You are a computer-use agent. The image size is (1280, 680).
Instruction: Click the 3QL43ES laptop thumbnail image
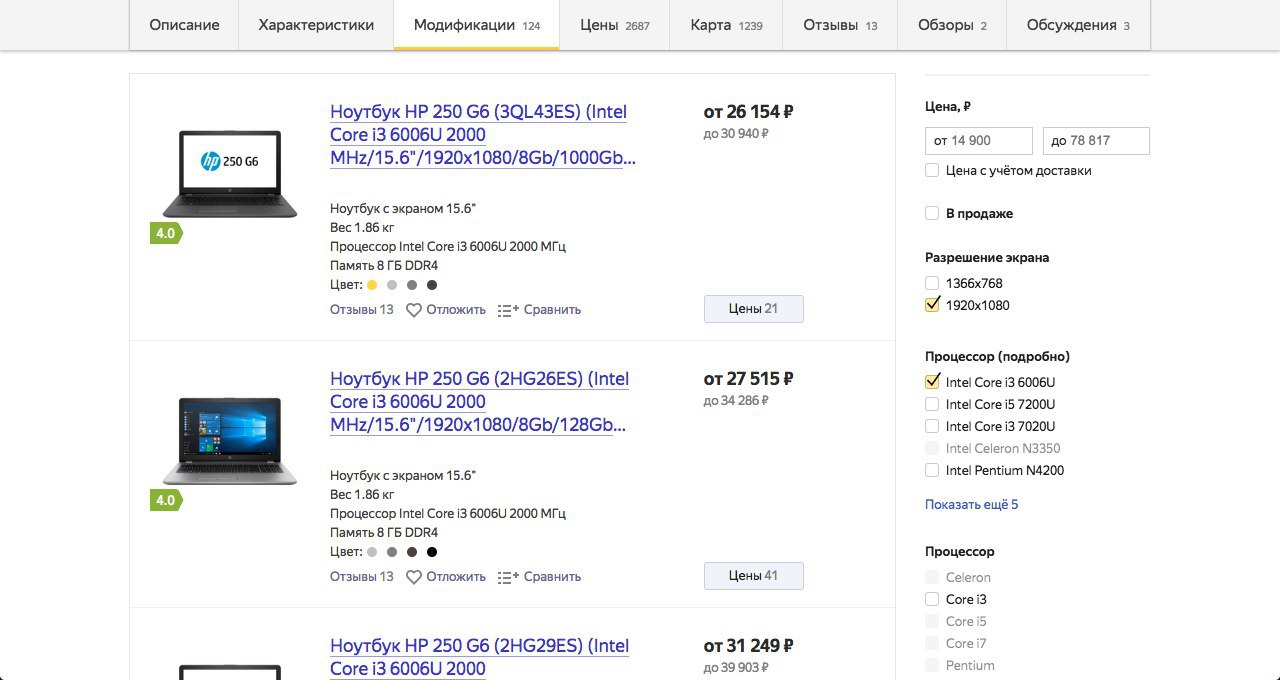pyautogui.click(x=230, y=173)
